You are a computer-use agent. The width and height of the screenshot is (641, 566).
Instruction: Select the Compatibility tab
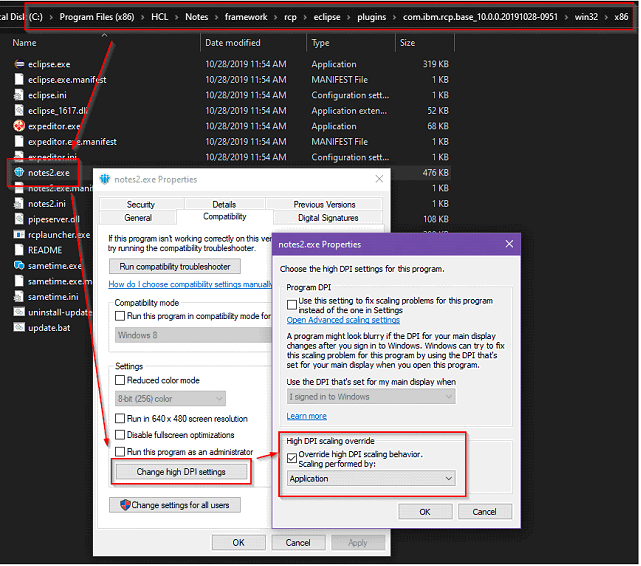(x=225, y=217)
